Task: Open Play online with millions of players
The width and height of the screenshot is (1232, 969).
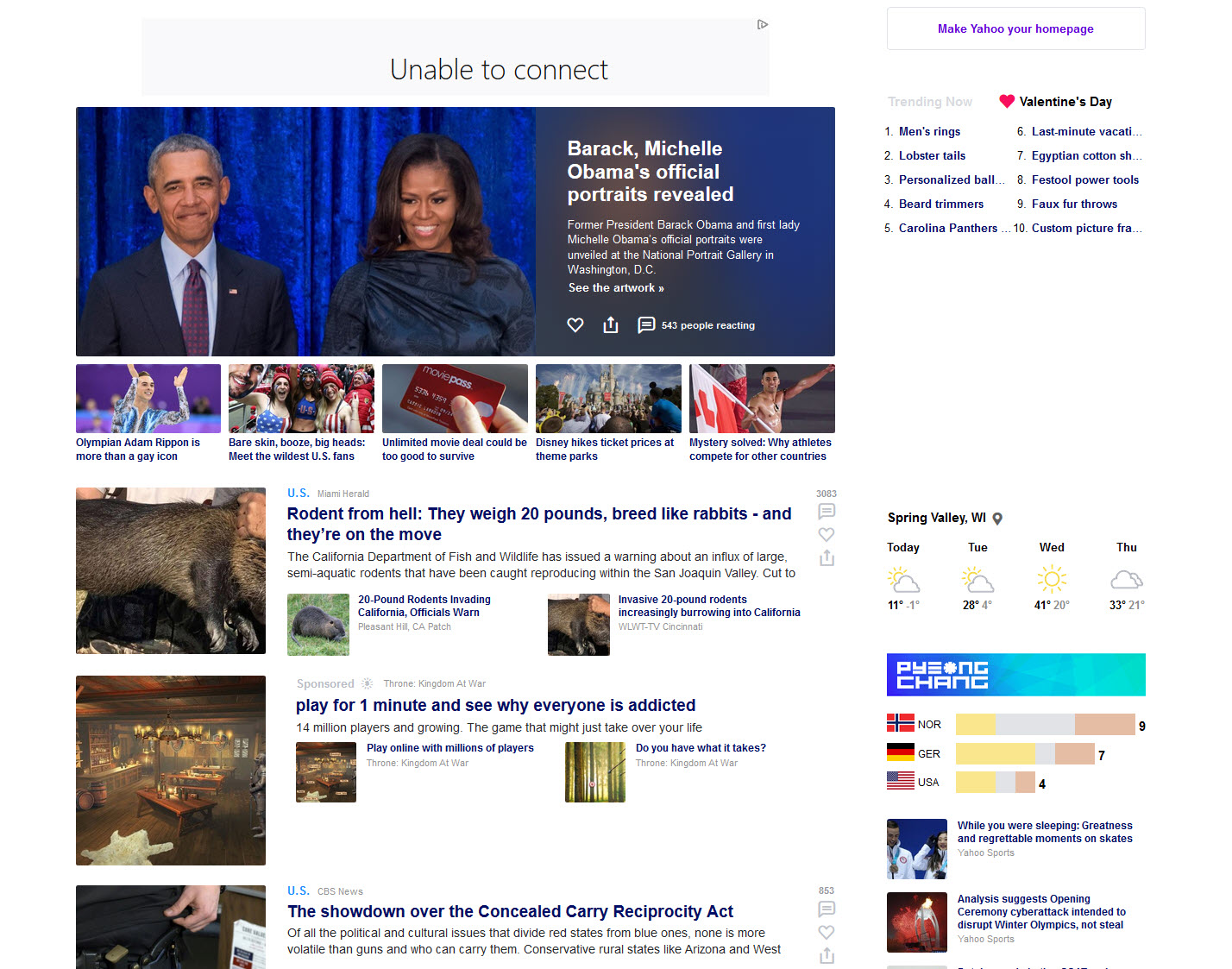Action: click(450, 748)
